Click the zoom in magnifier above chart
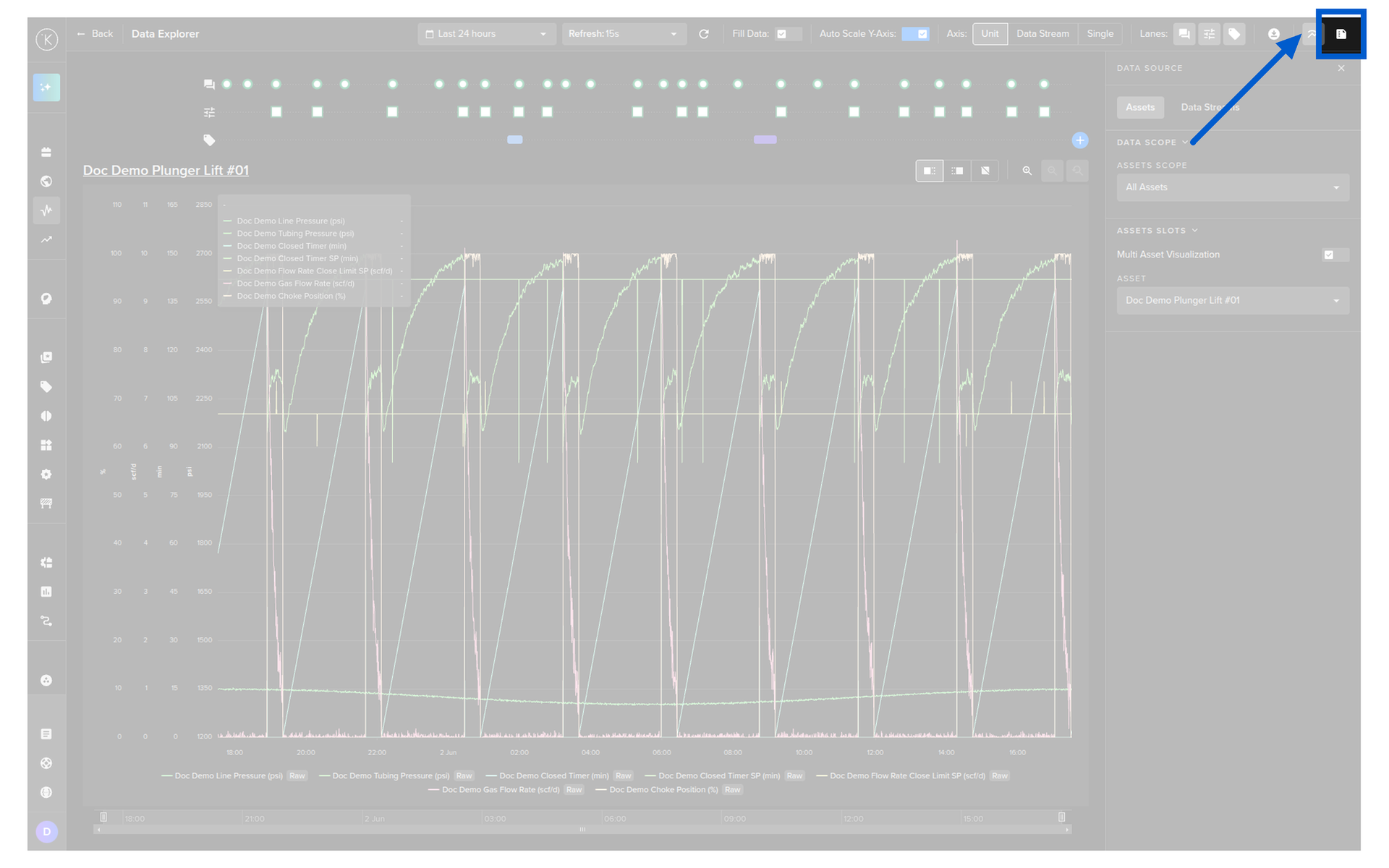This screenshot has height=868, width=1389. [x=1027, y=171]
